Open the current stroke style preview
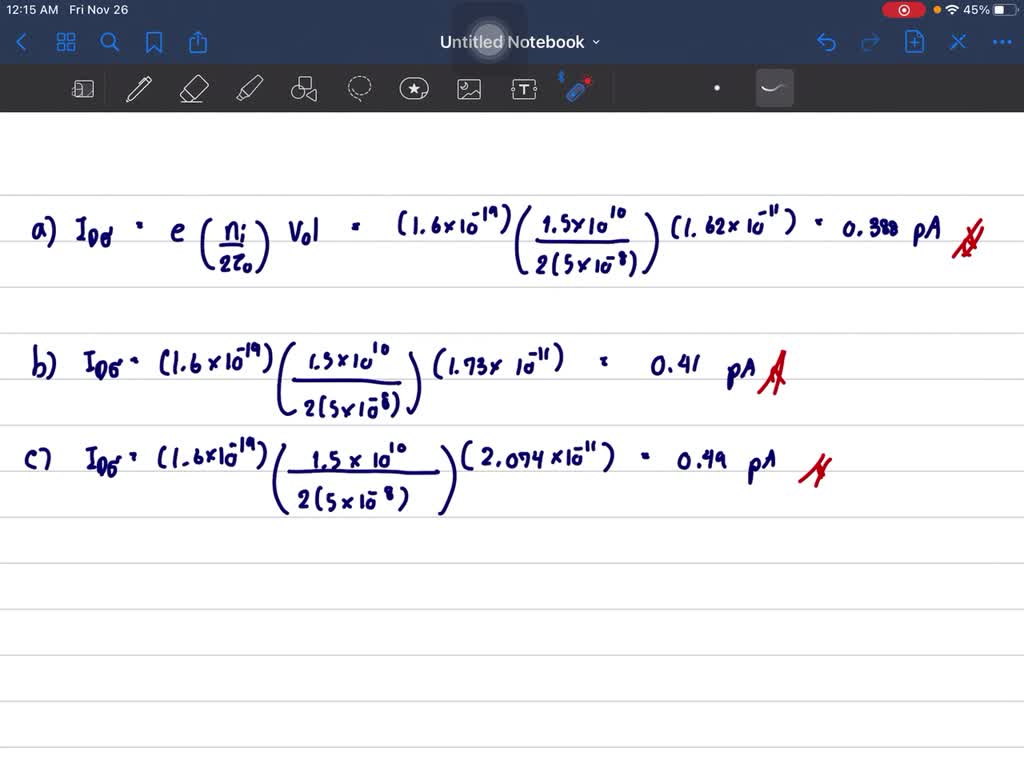1024x768 pixels. 774,88
